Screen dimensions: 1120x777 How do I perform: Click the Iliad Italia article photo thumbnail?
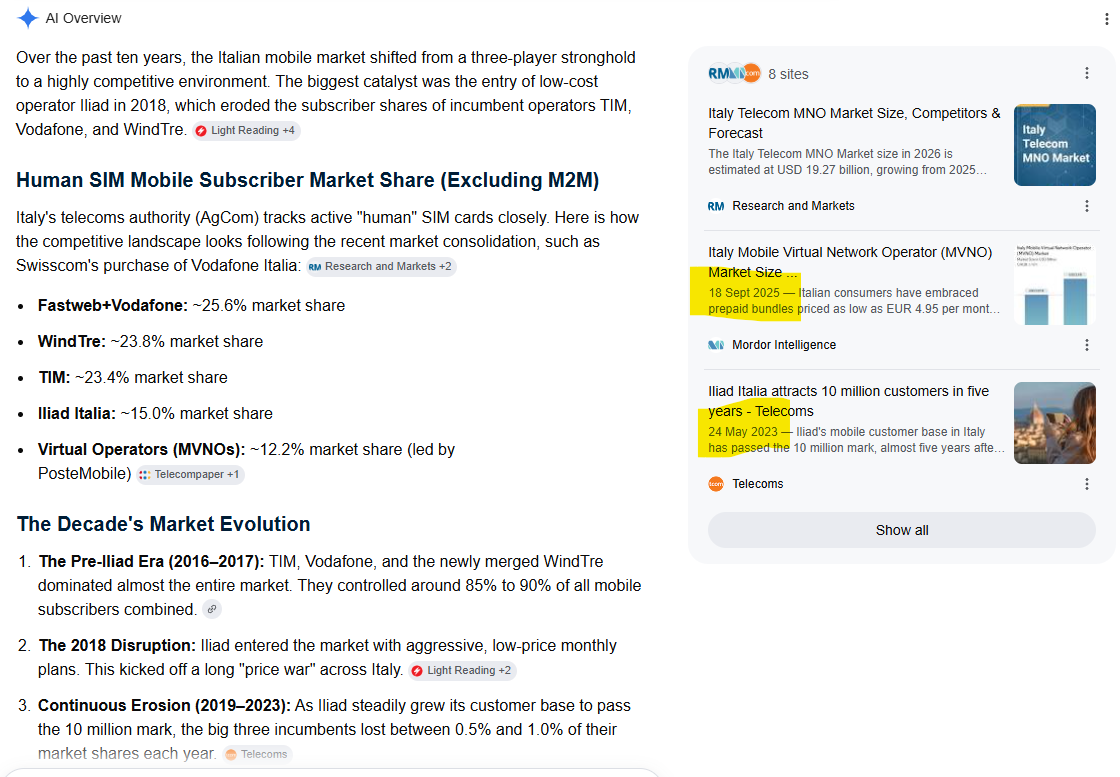click(1055, 423)
